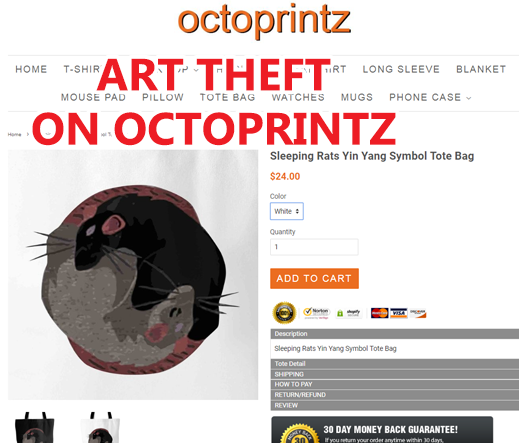Click the MasterCard payment icon
This screenshot has height=443, width=519.
[x=380, y=313]
